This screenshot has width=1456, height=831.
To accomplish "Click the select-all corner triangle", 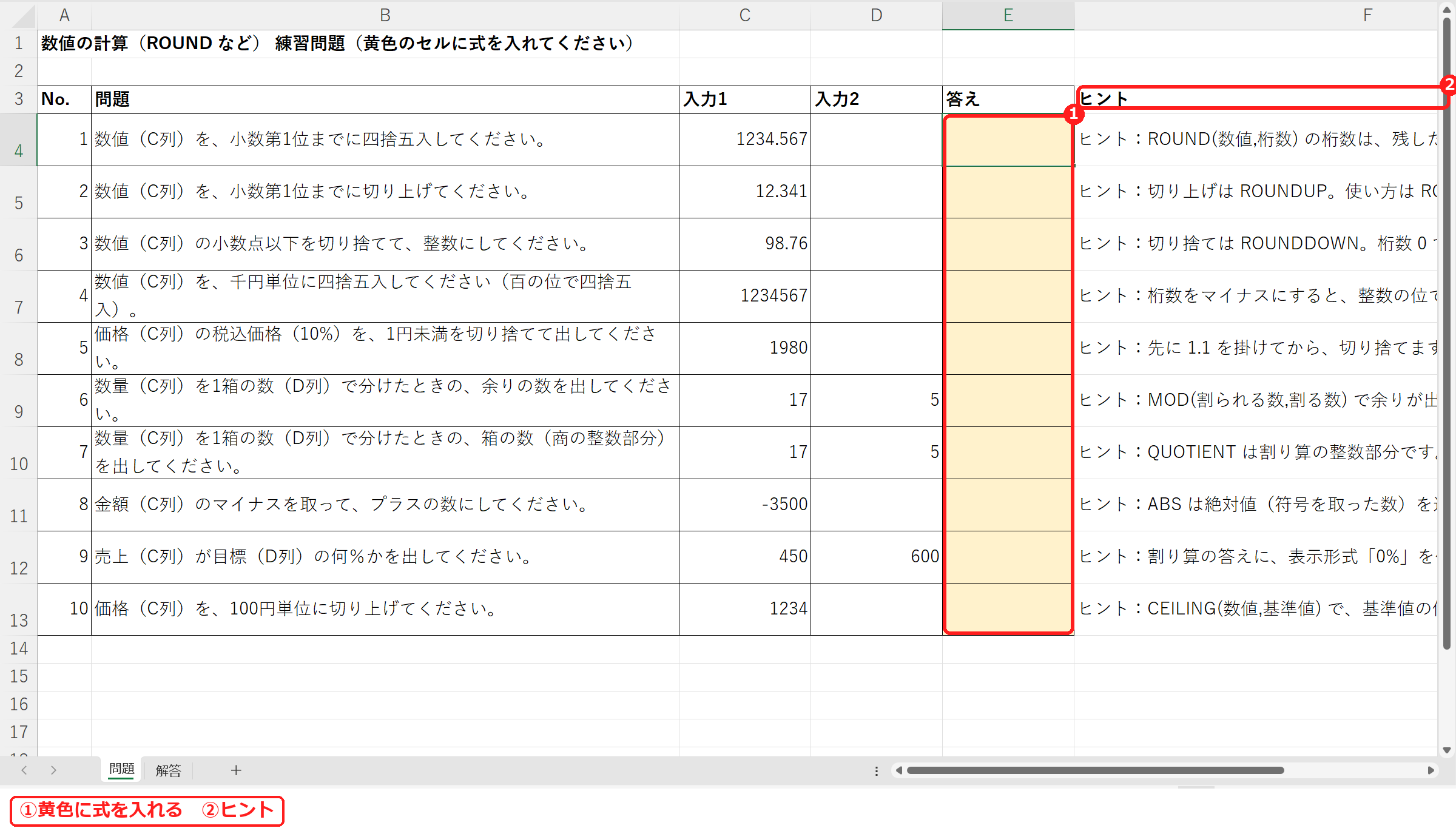I will pos(23,16).
